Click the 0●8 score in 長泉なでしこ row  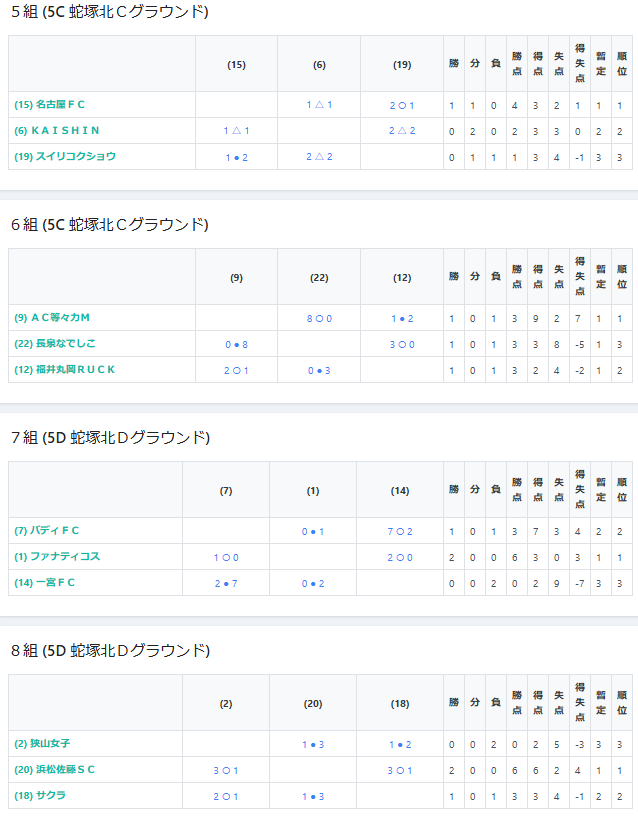236,344
